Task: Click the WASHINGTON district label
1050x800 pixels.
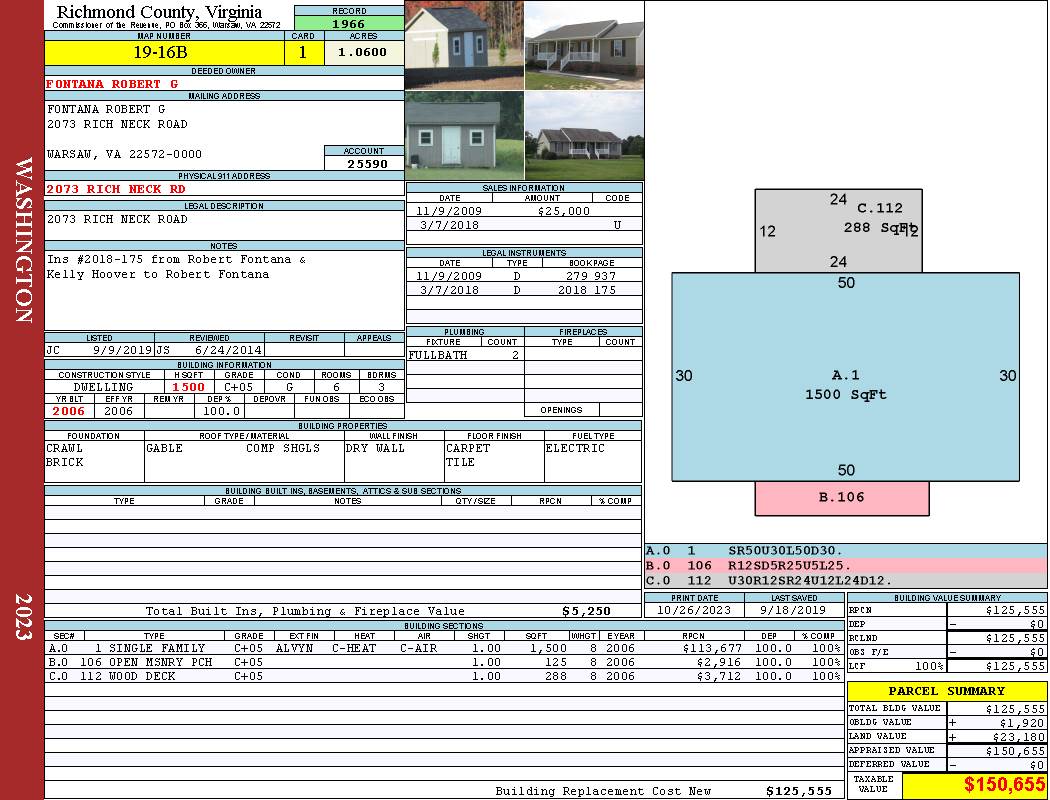Action: tap(23, 240)
